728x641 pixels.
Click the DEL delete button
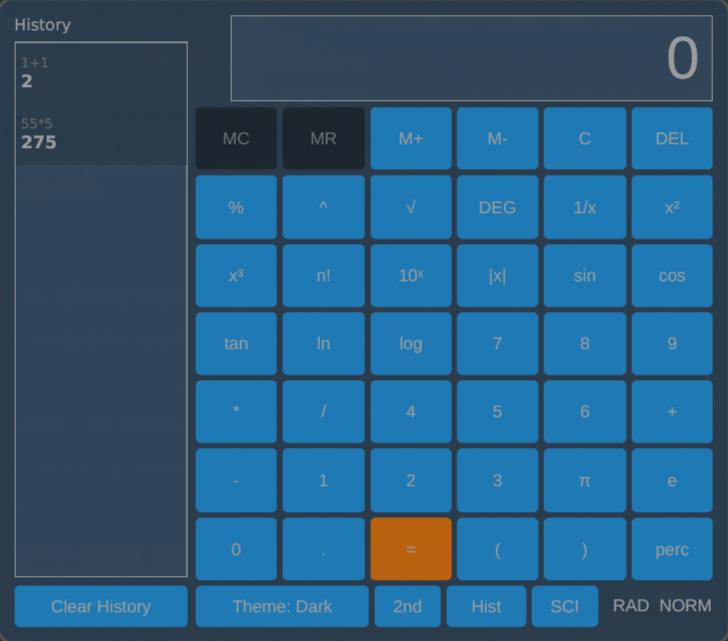pyautogui.click(x=672, y=138)
